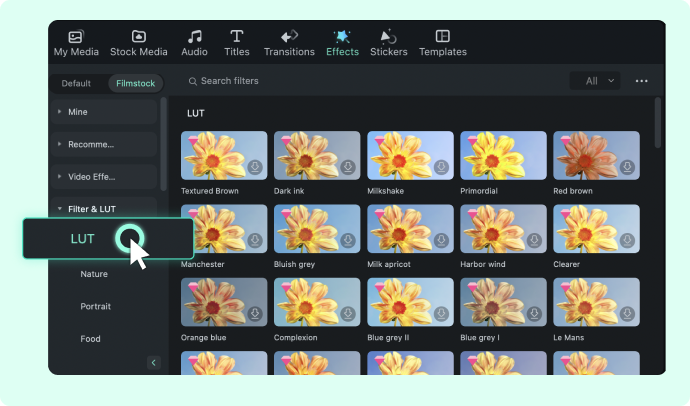Open the Transitions arrows icon

point(289,37)
